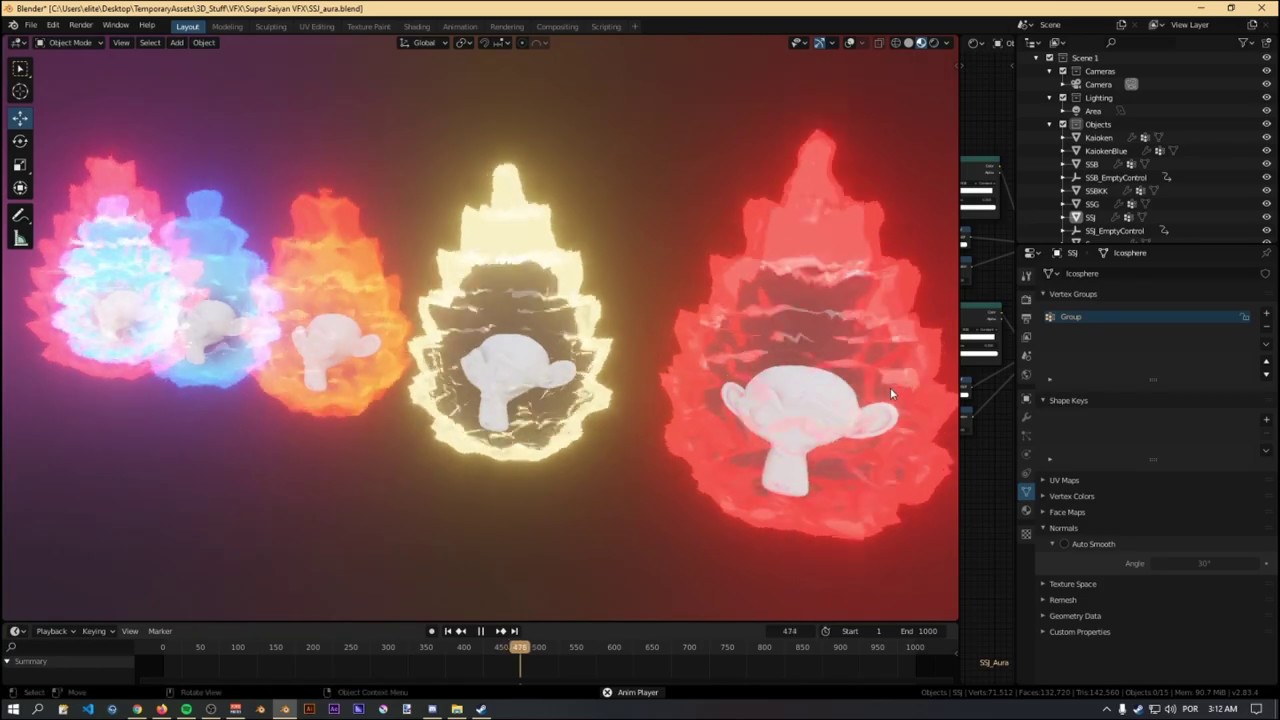Switch to the Compositing workspace tab
The height and width of the screenshot is (720, 1280).
(557, 27)
